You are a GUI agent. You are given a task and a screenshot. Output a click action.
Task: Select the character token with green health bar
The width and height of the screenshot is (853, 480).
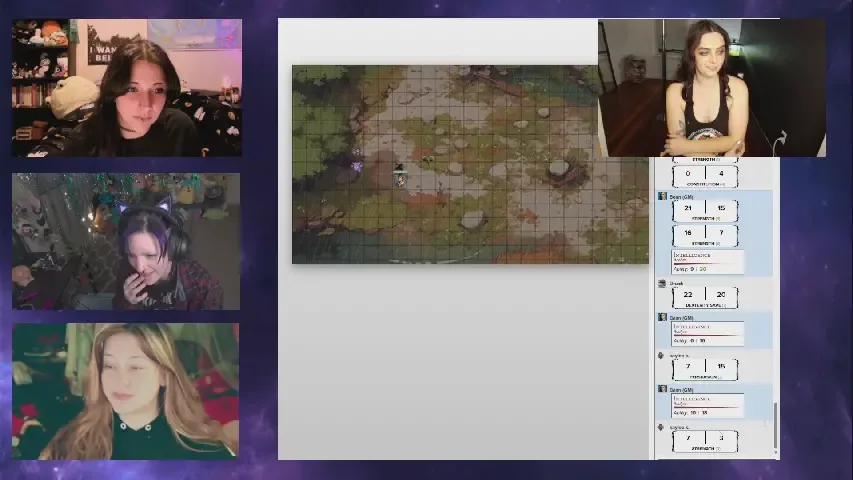[400, 179]
